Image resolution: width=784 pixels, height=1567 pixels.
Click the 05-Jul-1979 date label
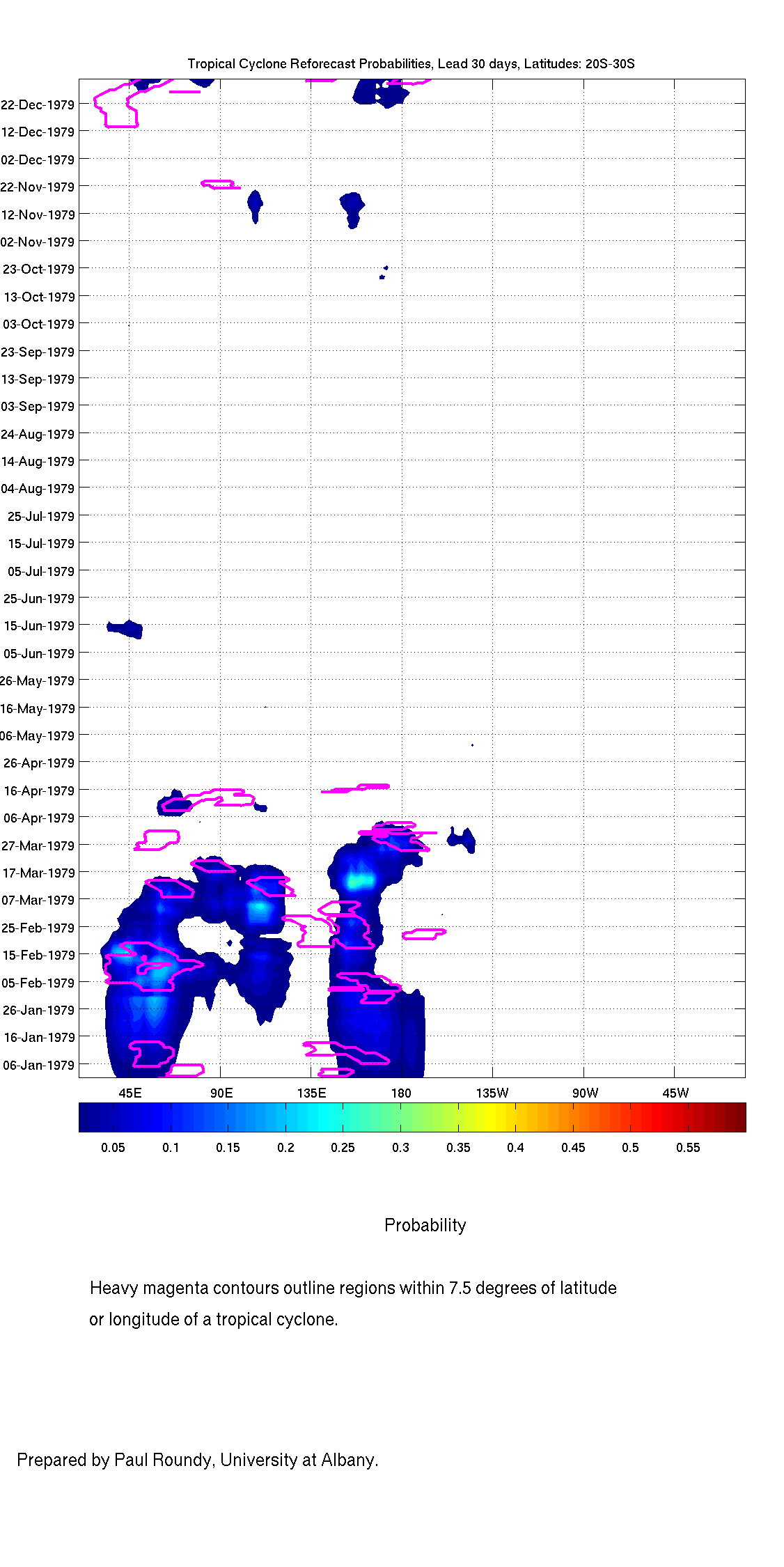[x=40, y=572]
